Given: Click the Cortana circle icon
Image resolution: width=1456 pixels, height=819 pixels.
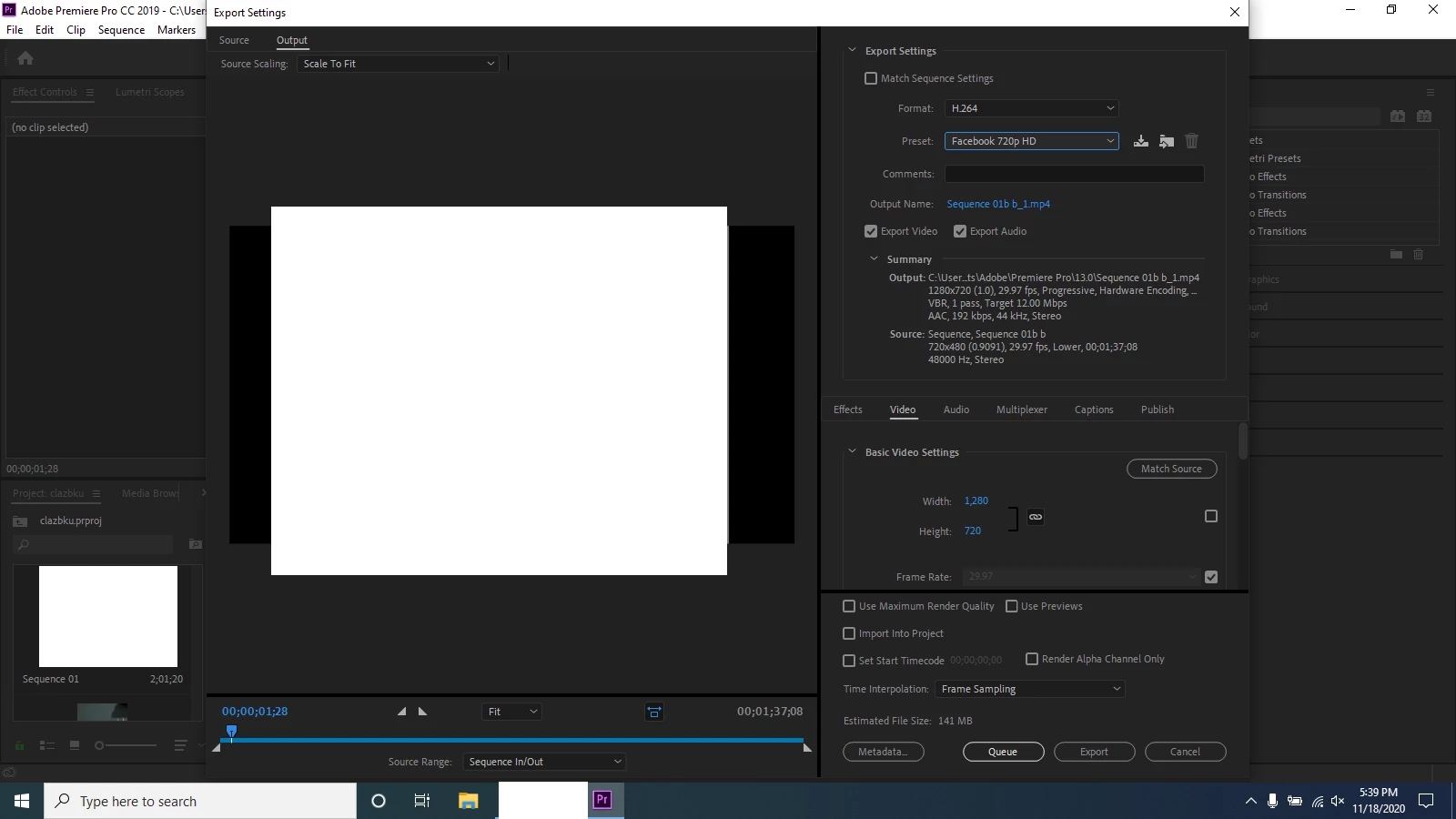Looking at the screenshot, I should coord(379,801).
